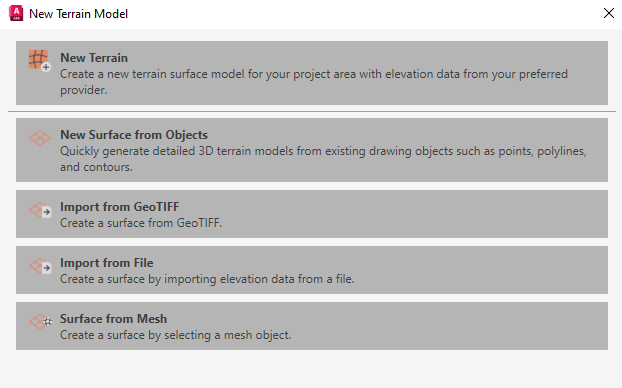Click 'Create a surface from GeoTIFF.' description
The width and height of the screenshot is (622, 388).
click(141, 223)
